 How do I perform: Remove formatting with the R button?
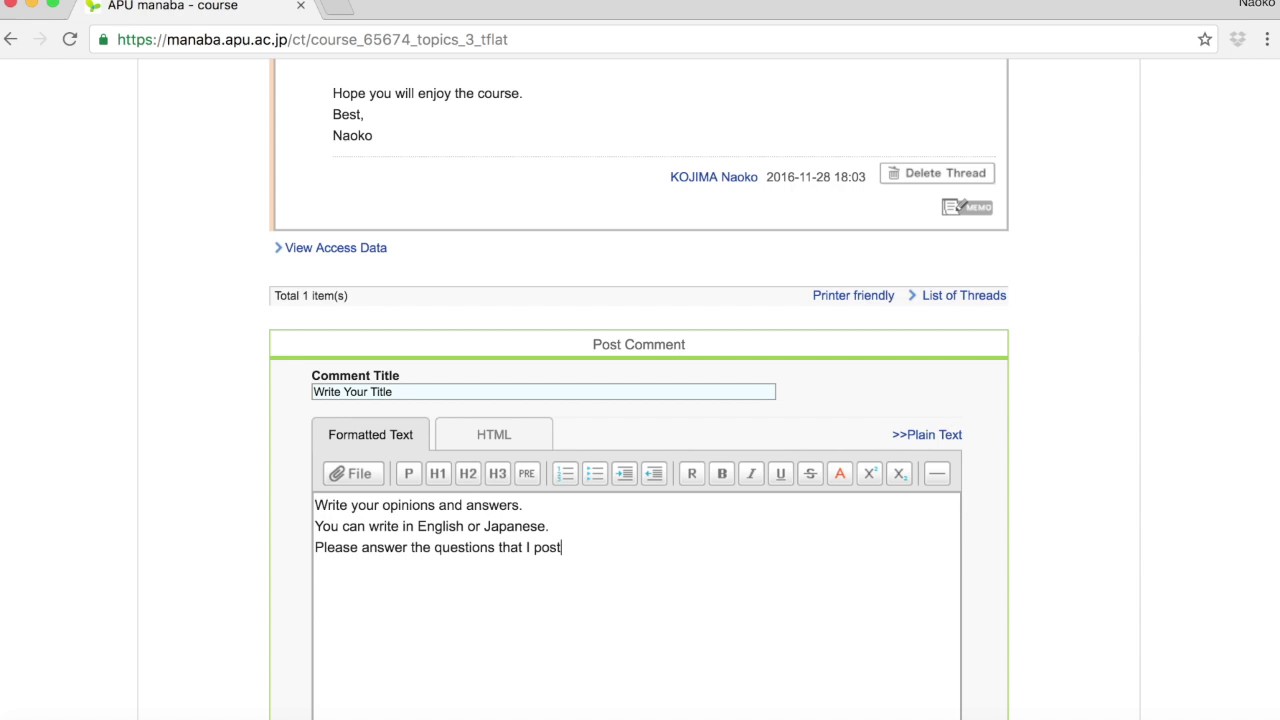coord(692,474)
